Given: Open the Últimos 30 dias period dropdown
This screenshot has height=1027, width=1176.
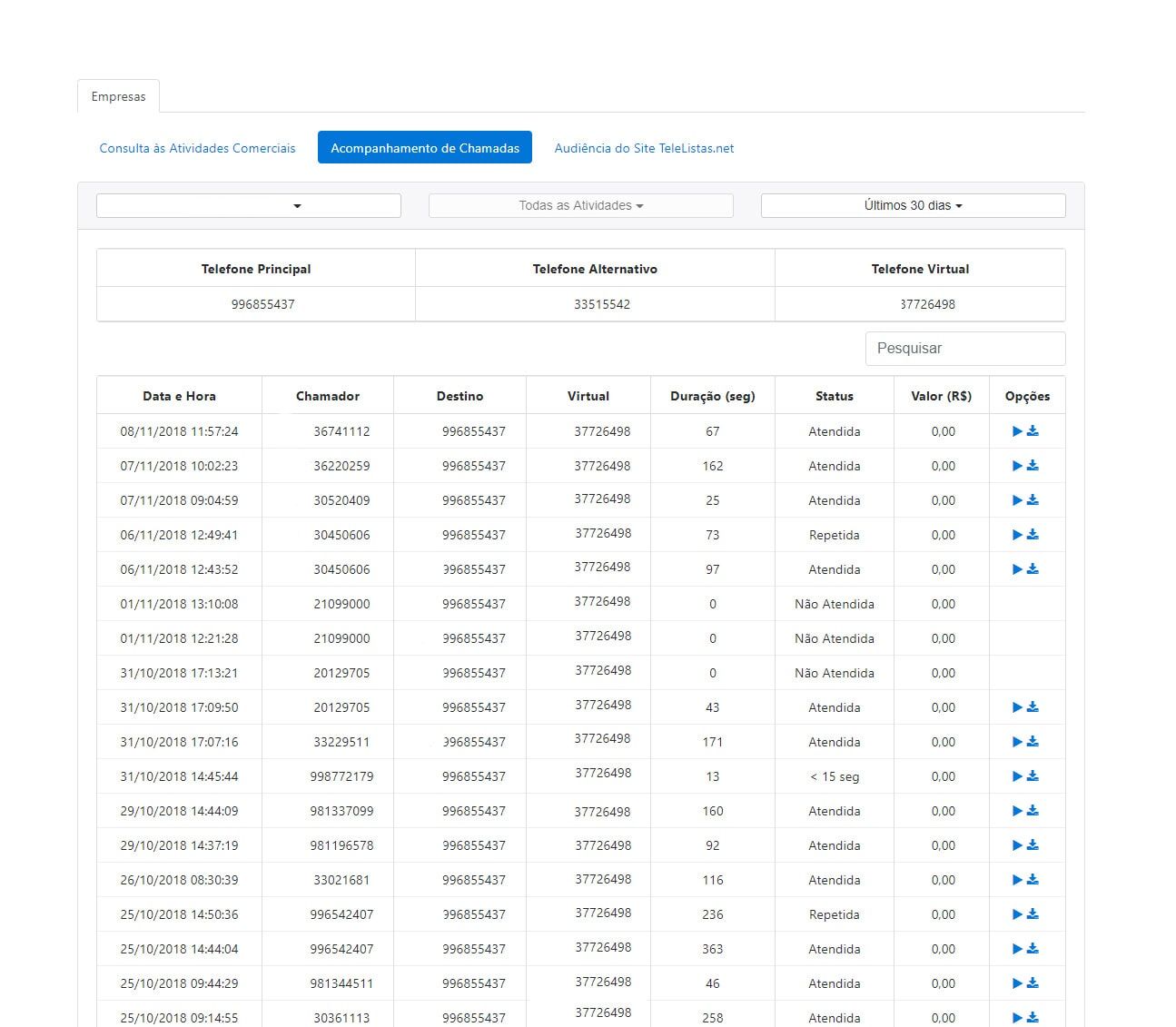Looking at the screenshot, I should pos(913,206).
